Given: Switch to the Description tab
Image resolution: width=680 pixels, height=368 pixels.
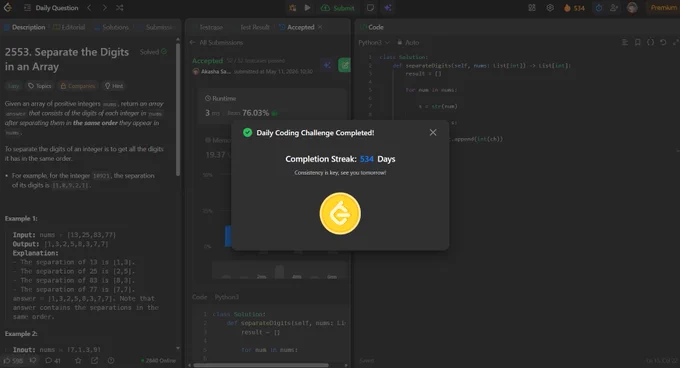Looking at the screenshot, I should [x=25, y=27].
